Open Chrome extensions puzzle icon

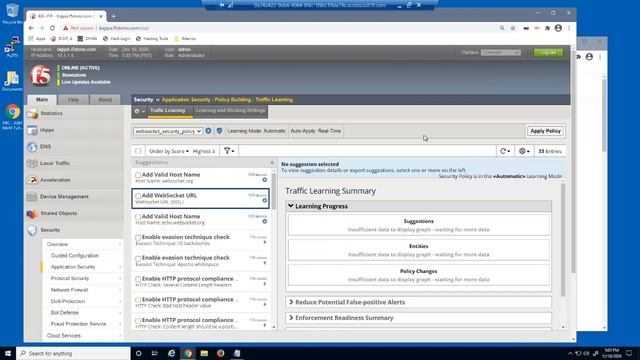[547, 28]
